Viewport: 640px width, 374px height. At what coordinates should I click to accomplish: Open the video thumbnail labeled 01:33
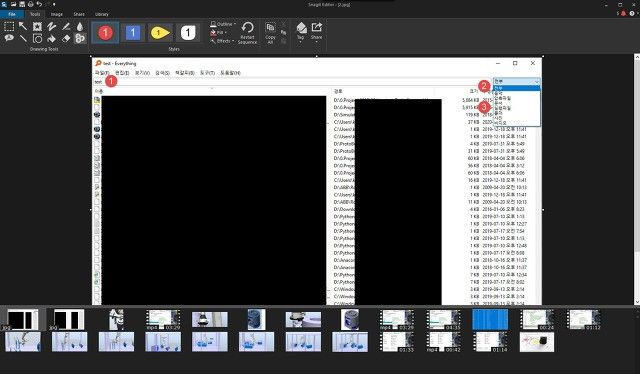[396, 342]
